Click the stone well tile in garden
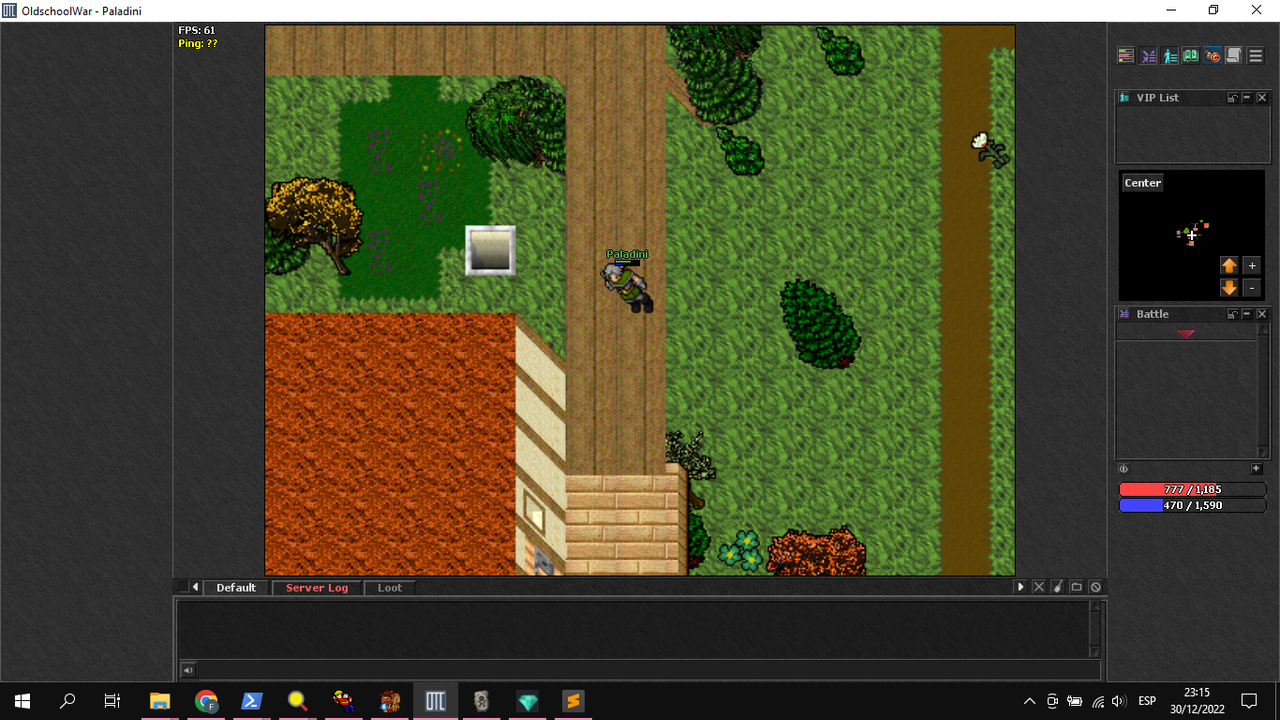Viewport: 1280px width, 720px height. (490, 250)
